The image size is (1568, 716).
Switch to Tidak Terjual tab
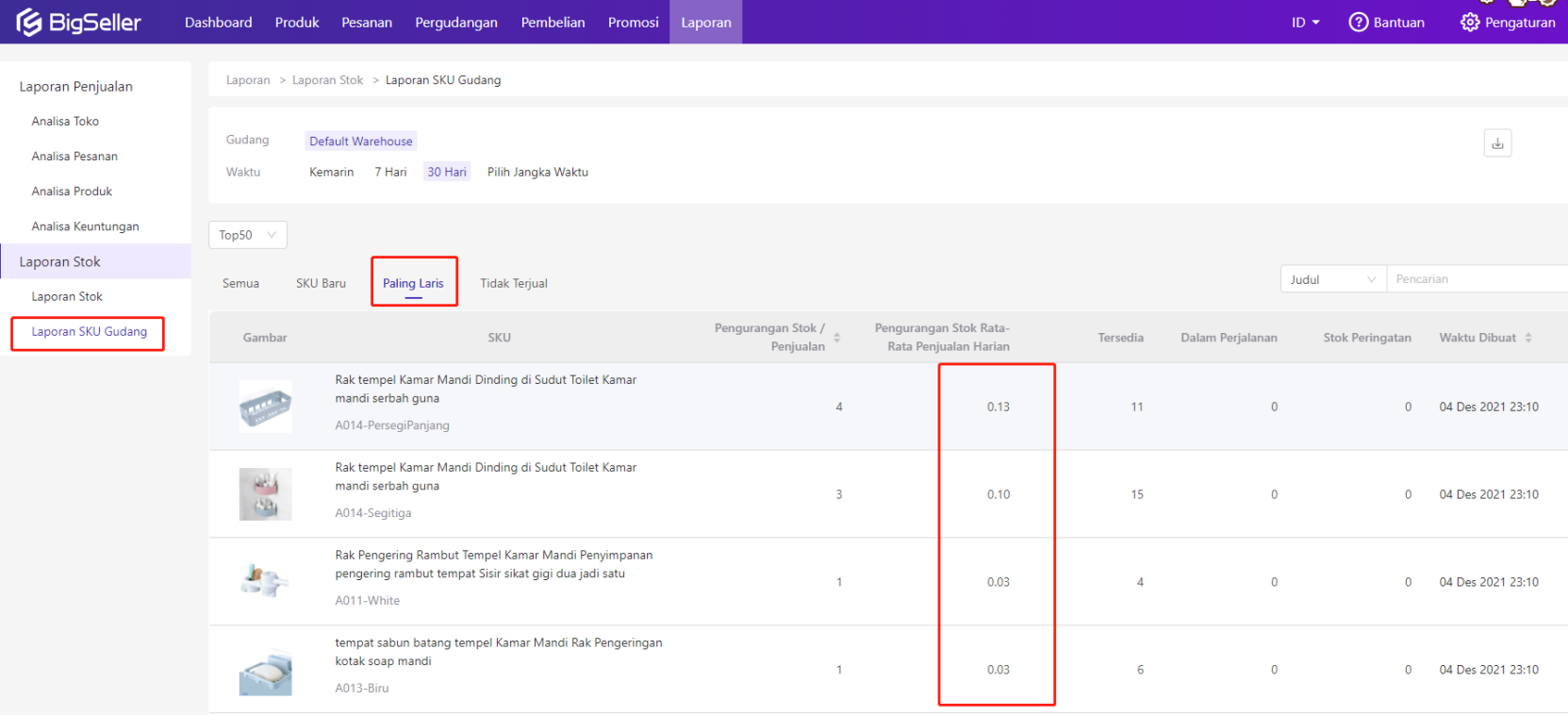tap(513, 283)
